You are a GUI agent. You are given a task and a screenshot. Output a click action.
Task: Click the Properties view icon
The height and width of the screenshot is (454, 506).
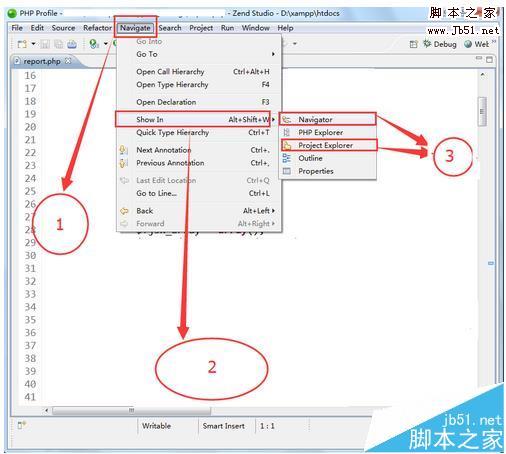pos(287,171)
